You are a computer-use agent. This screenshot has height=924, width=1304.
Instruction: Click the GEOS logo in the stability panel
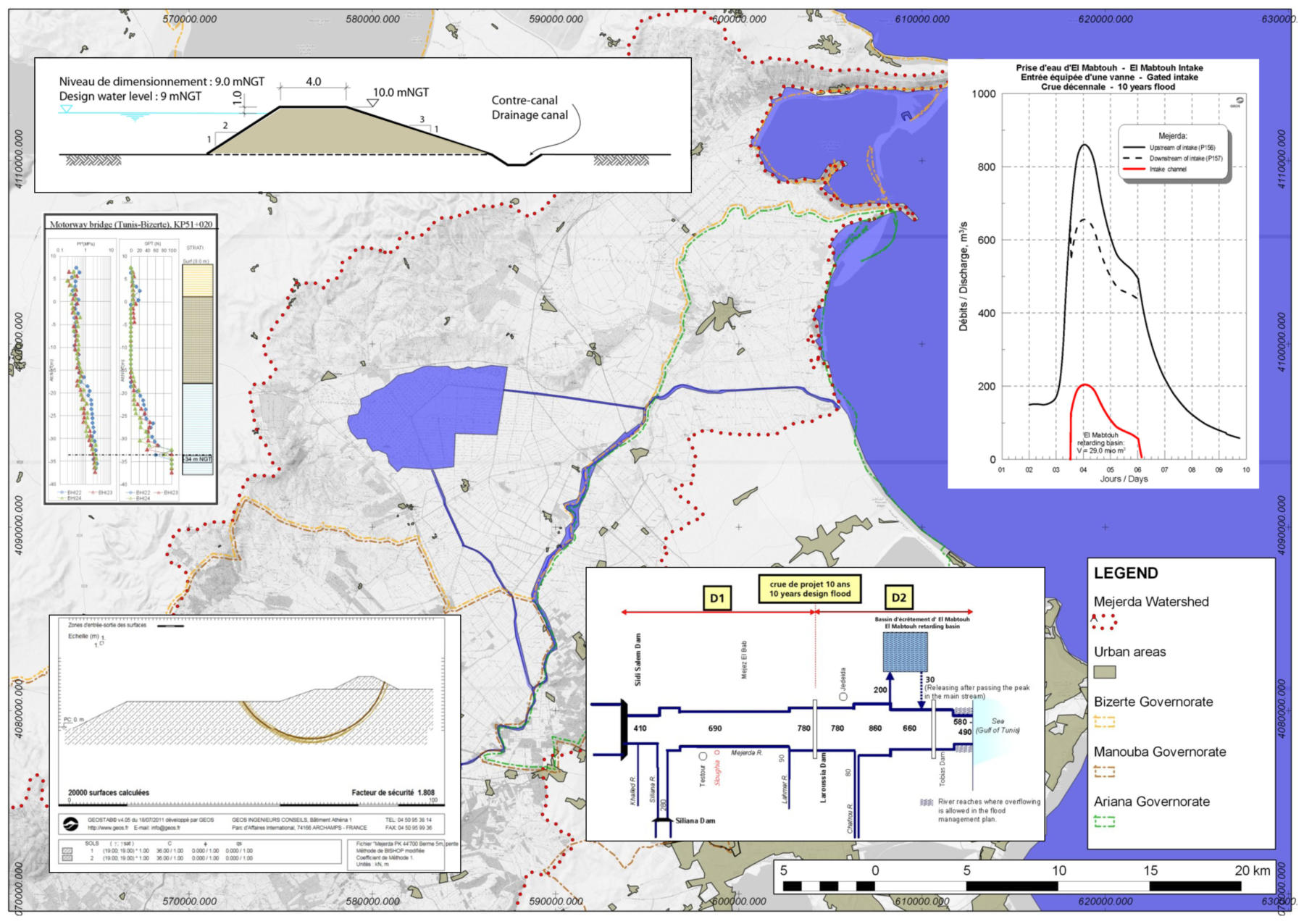pyautogui.click(x=71, y=824)
